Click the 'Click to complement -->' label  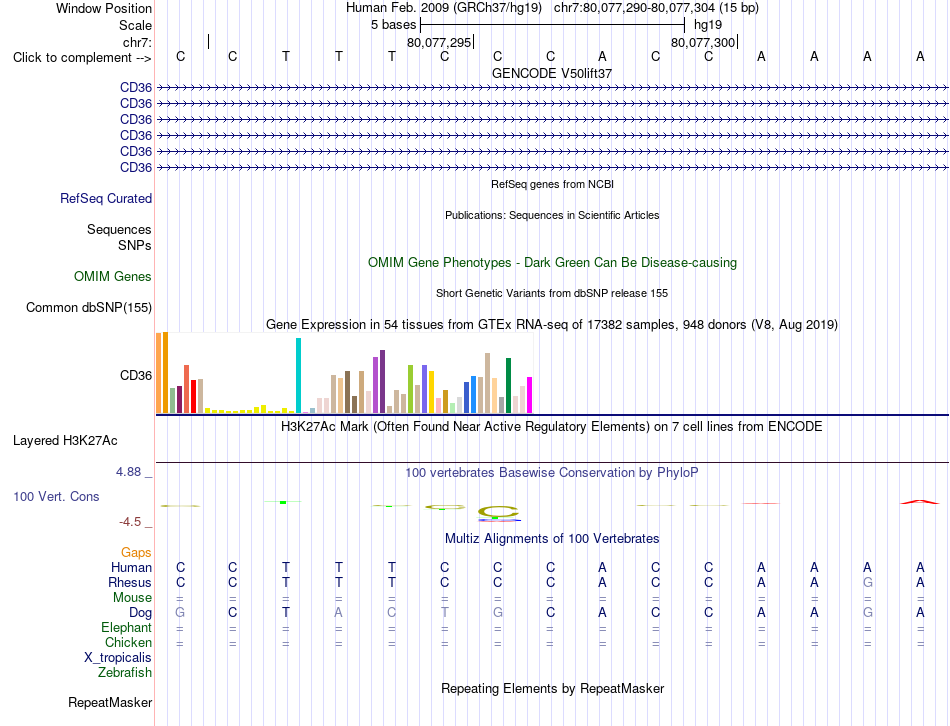(82, 58)
